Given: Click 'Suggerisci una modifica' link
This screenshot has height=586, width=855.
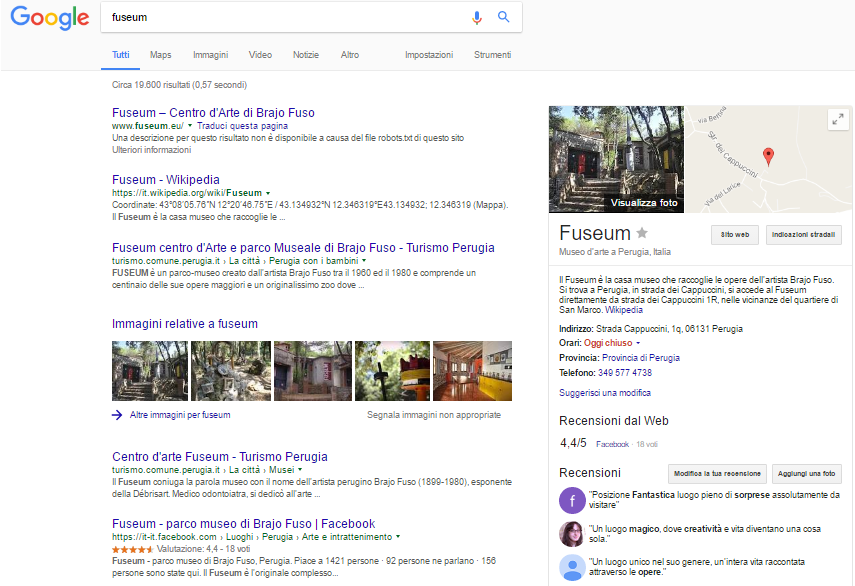Looking at the screenshot, I should (x=605, y=393).
